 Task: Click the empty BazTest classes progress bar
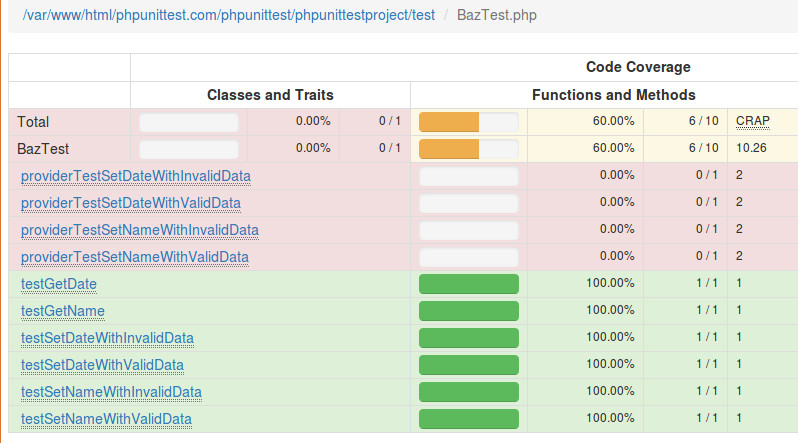189,149
